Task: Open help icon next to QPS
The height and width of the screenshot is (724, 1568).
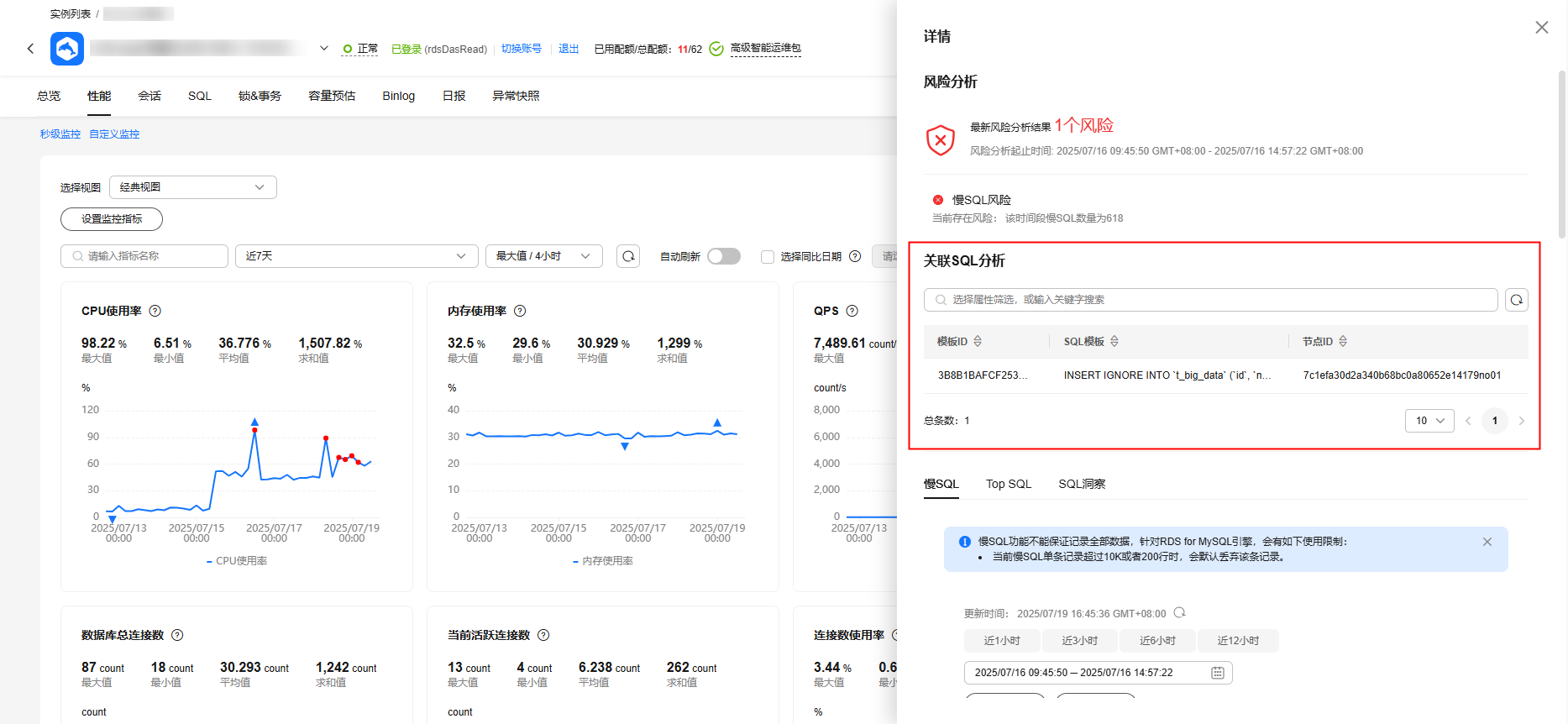Action: (852, 311)
